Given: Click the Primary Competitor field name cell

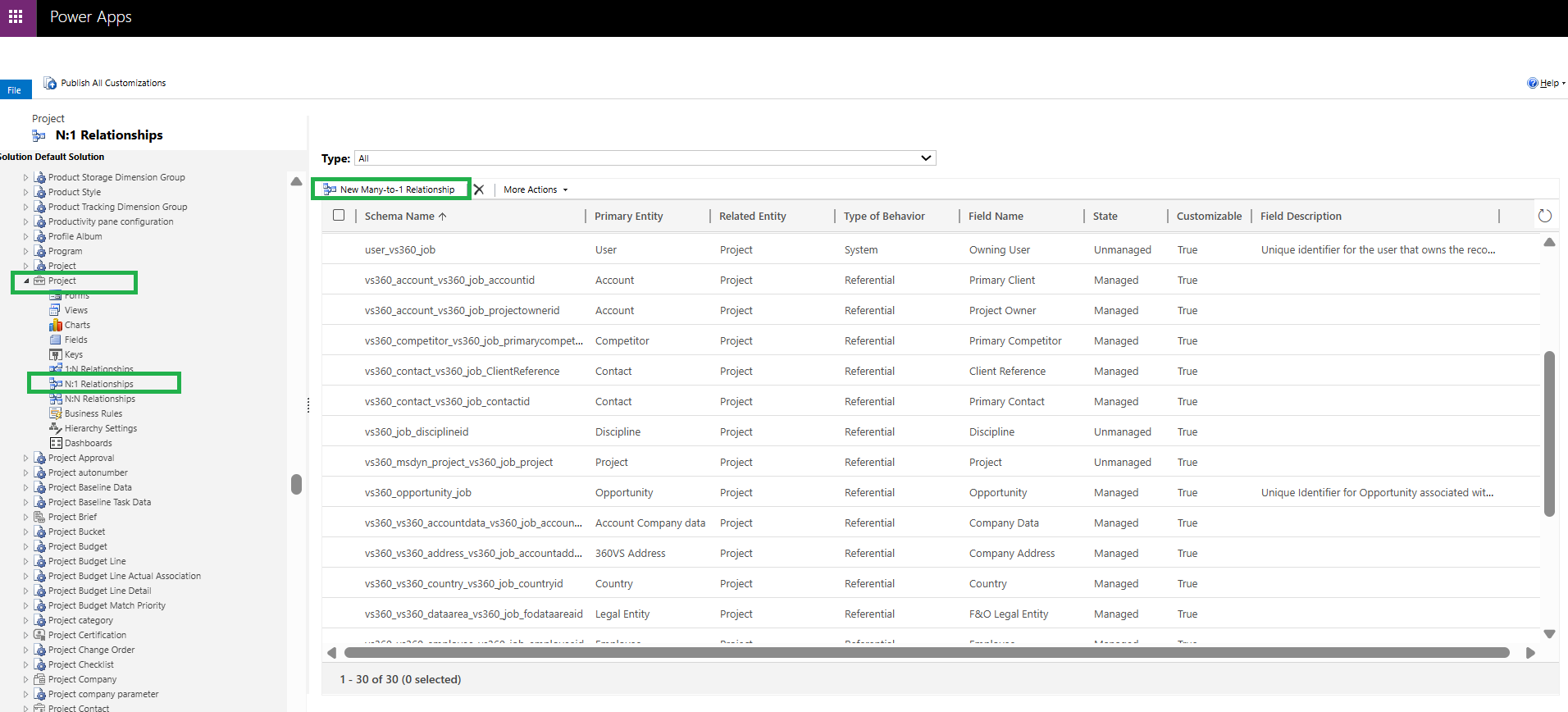Looking at the screenshot, I should tap(1015, 340).
